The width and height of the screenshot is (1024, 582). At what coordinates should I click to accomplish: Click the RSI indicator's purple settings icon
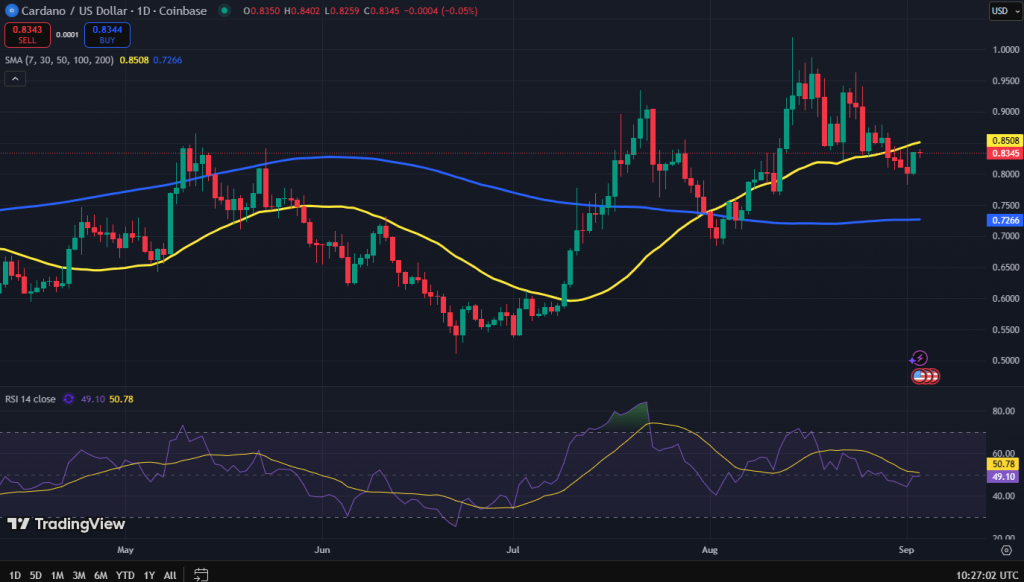tap(67, 399)
